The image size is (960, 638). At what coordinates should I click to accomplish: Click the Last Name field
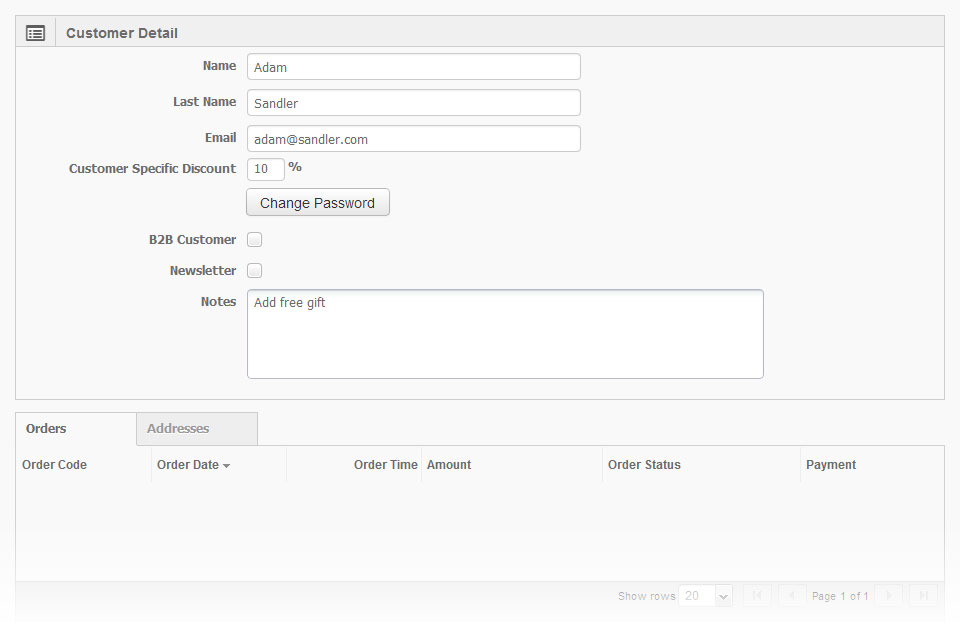414,103
